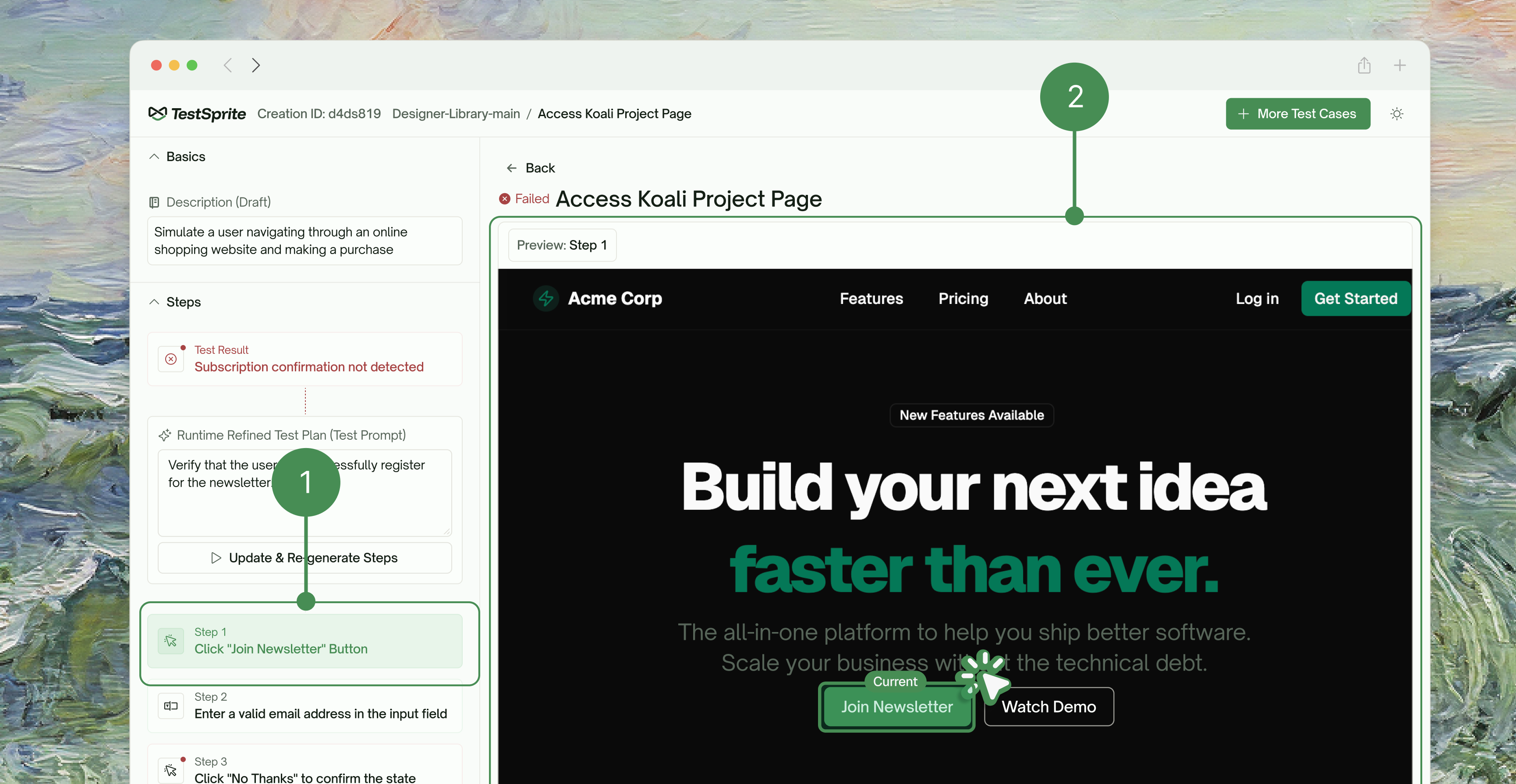Click the Preview: Step 1 label

coord(562,245)
